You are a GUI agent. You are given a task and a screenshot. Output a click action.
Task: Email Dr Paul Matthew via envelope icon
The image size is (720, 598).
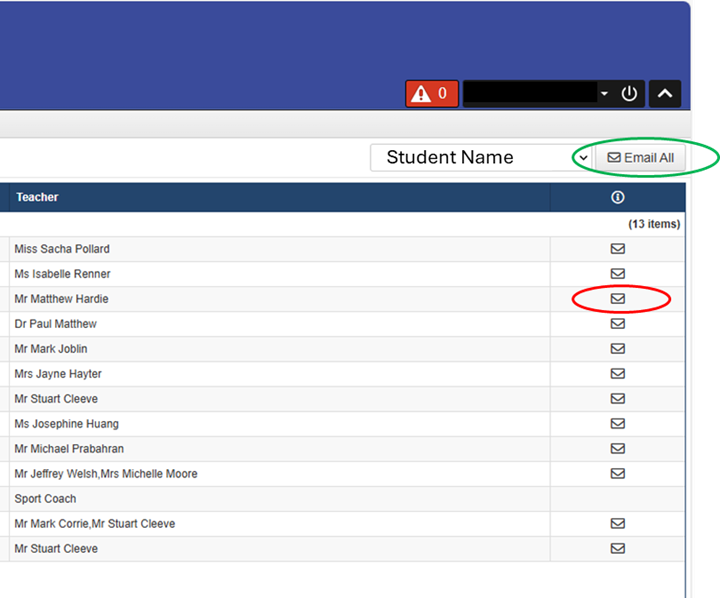[618, 324]
